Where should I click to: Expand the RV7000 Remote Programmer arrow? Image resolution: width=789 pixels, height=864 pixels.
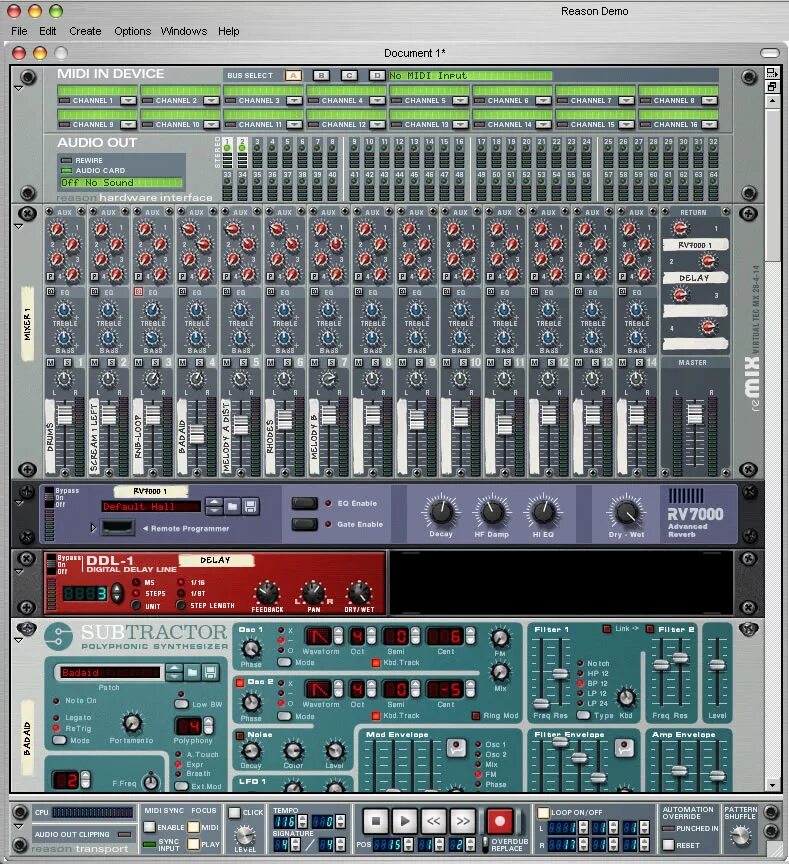[x=93, y=528]
